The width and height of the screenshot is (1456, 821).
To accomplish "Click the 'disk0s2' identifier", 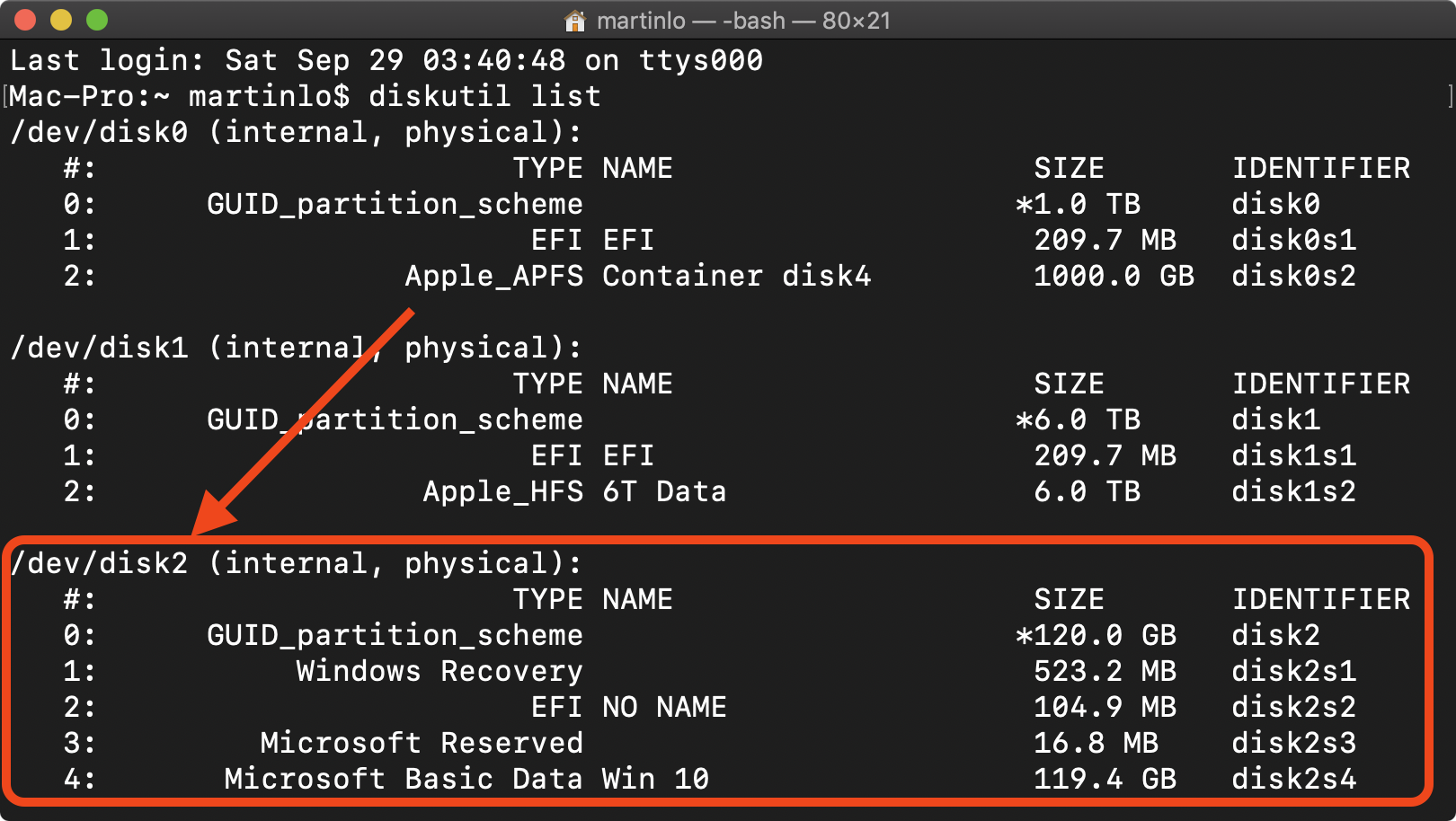I will pos(1293,276).
